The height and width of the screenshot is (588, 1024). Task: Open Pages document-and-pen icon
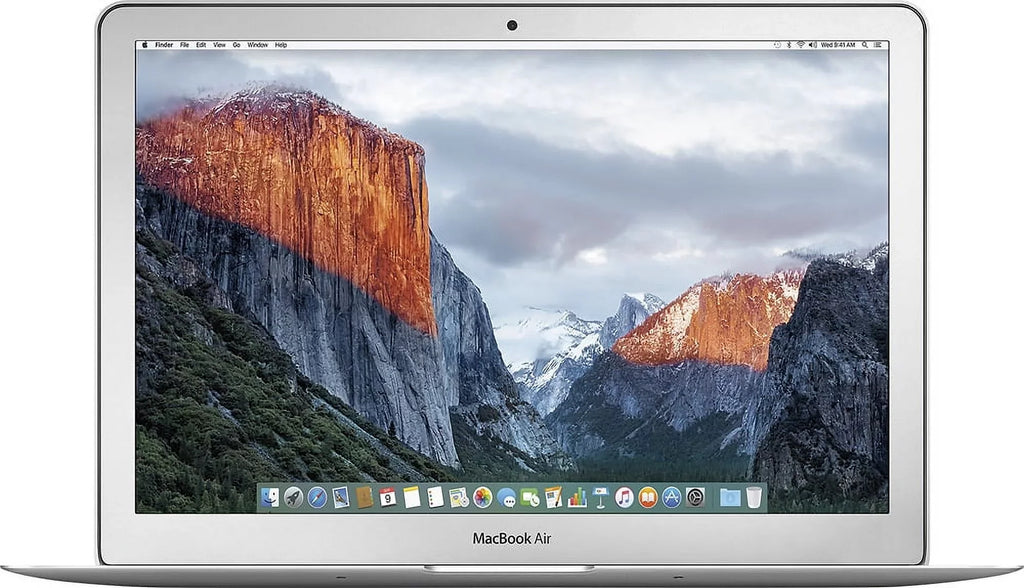(x=553, y=498)
